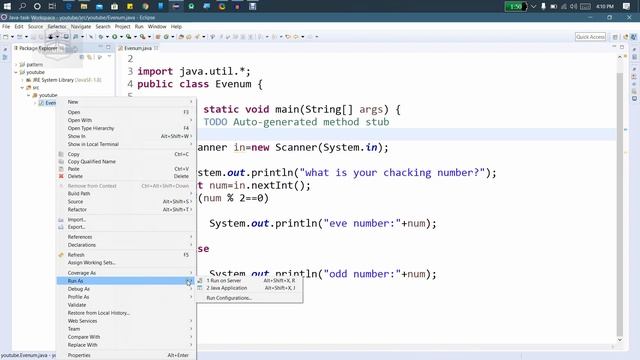The image size is (640, 360).
Task: Open the Source menu in menu bar
Action: click(x=35, y=27)
